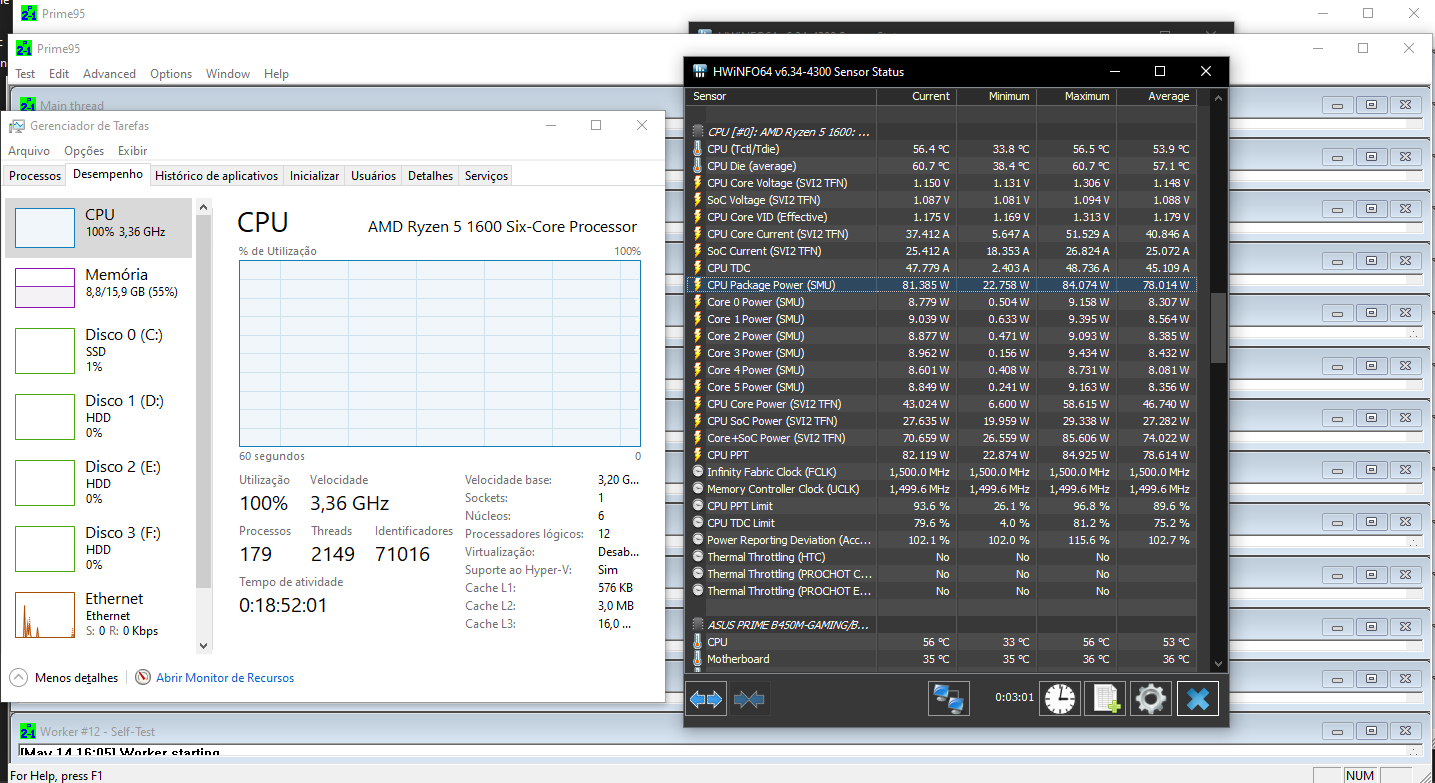This screenshot has width=1435, height=783.
Task: Select the "ASUS PRIME B450M-GAMING" header row
Action: coord(941,625)
